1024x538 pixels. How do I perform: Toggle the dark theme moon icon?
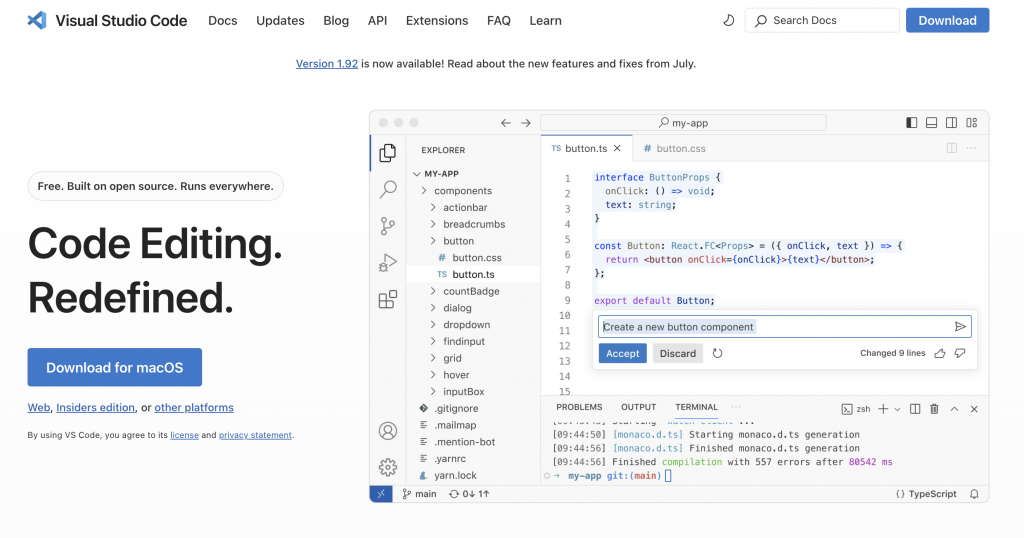coord(728,20)
